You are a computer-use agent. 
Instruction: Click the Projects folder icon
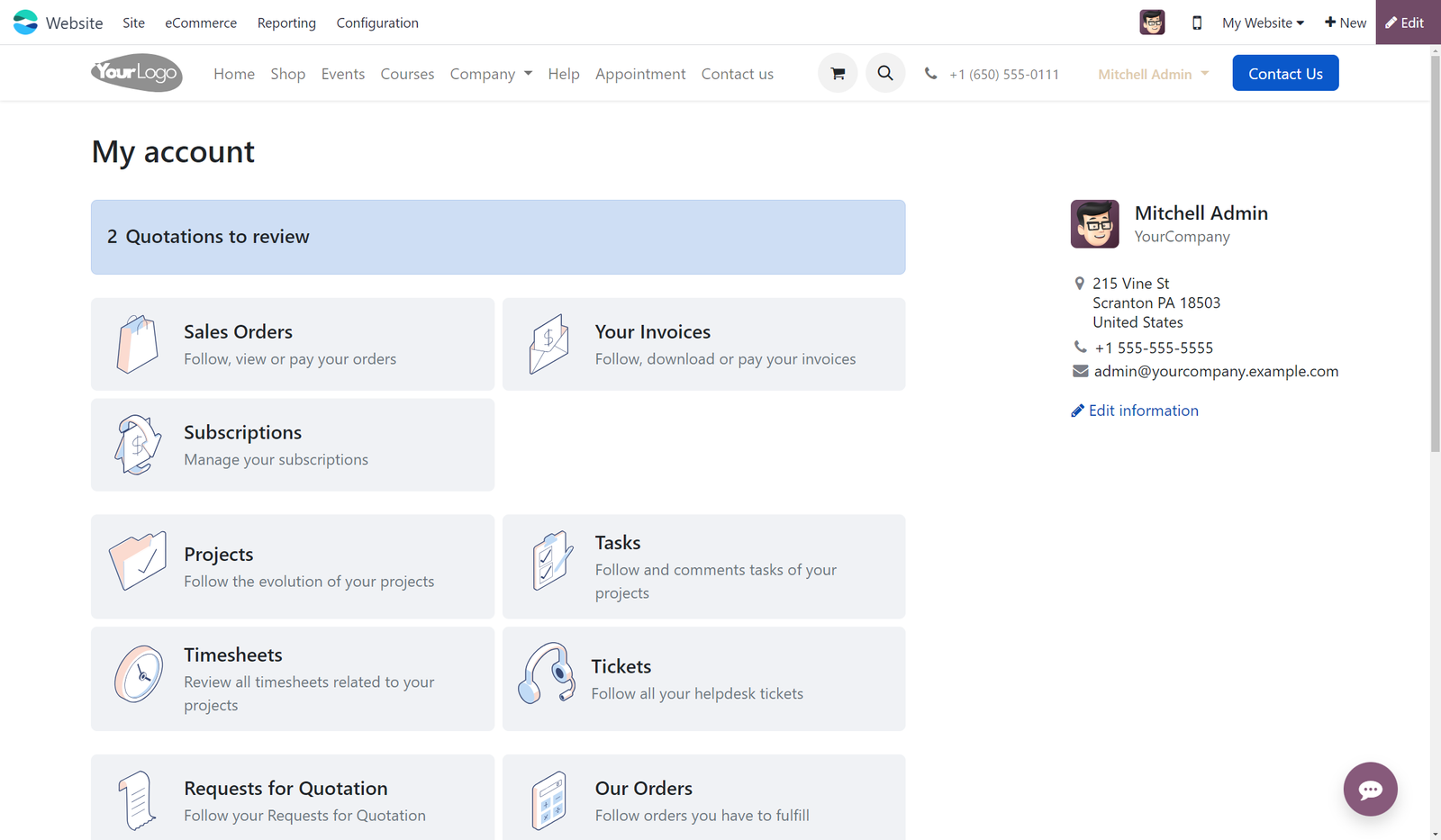(138, 561)
